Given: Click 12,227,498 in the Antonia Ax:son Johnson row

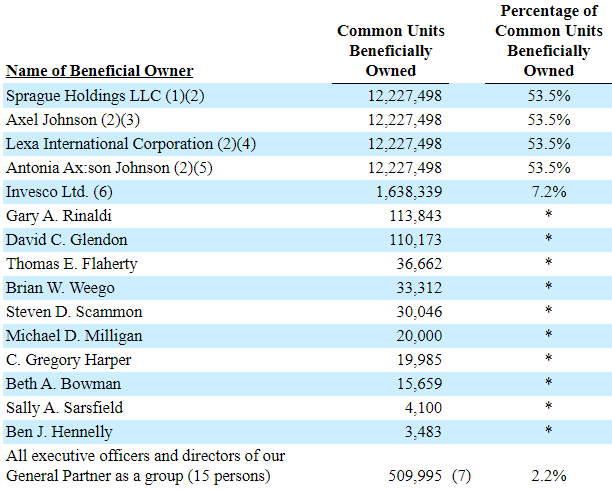Looking at the screenshot, I should [x=405, y=168].
